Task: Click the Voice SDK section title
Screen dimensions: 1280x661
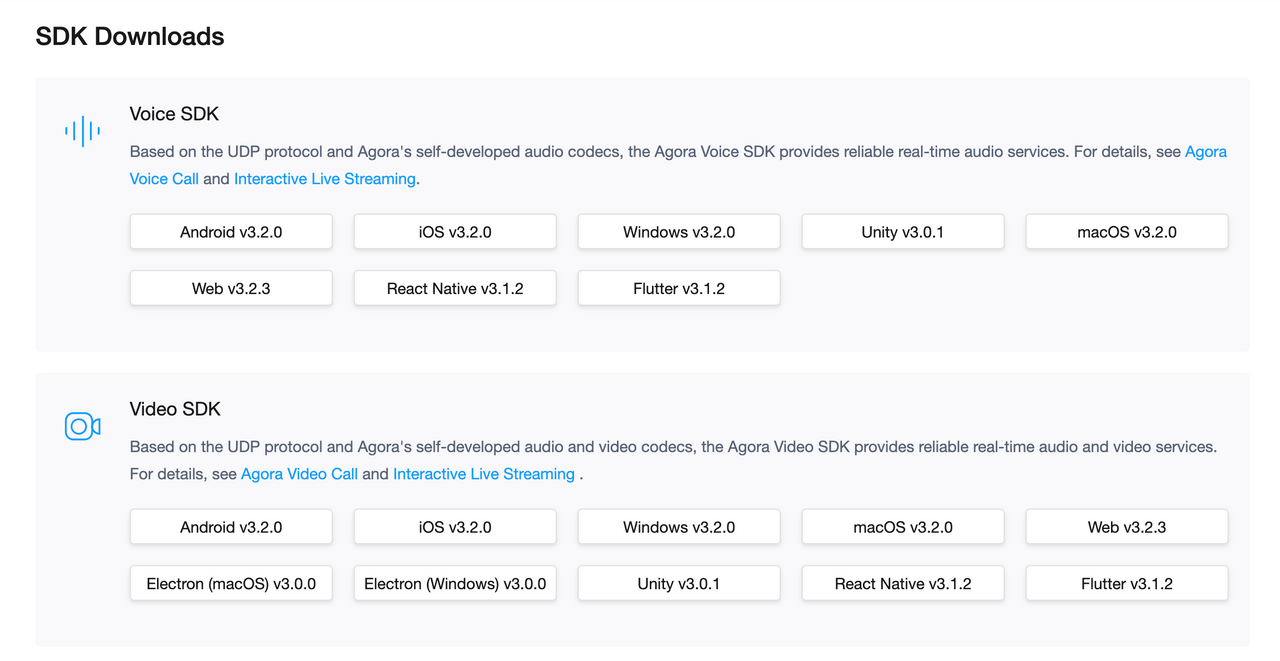Action: pyautogui.click(x=174, y=114)
